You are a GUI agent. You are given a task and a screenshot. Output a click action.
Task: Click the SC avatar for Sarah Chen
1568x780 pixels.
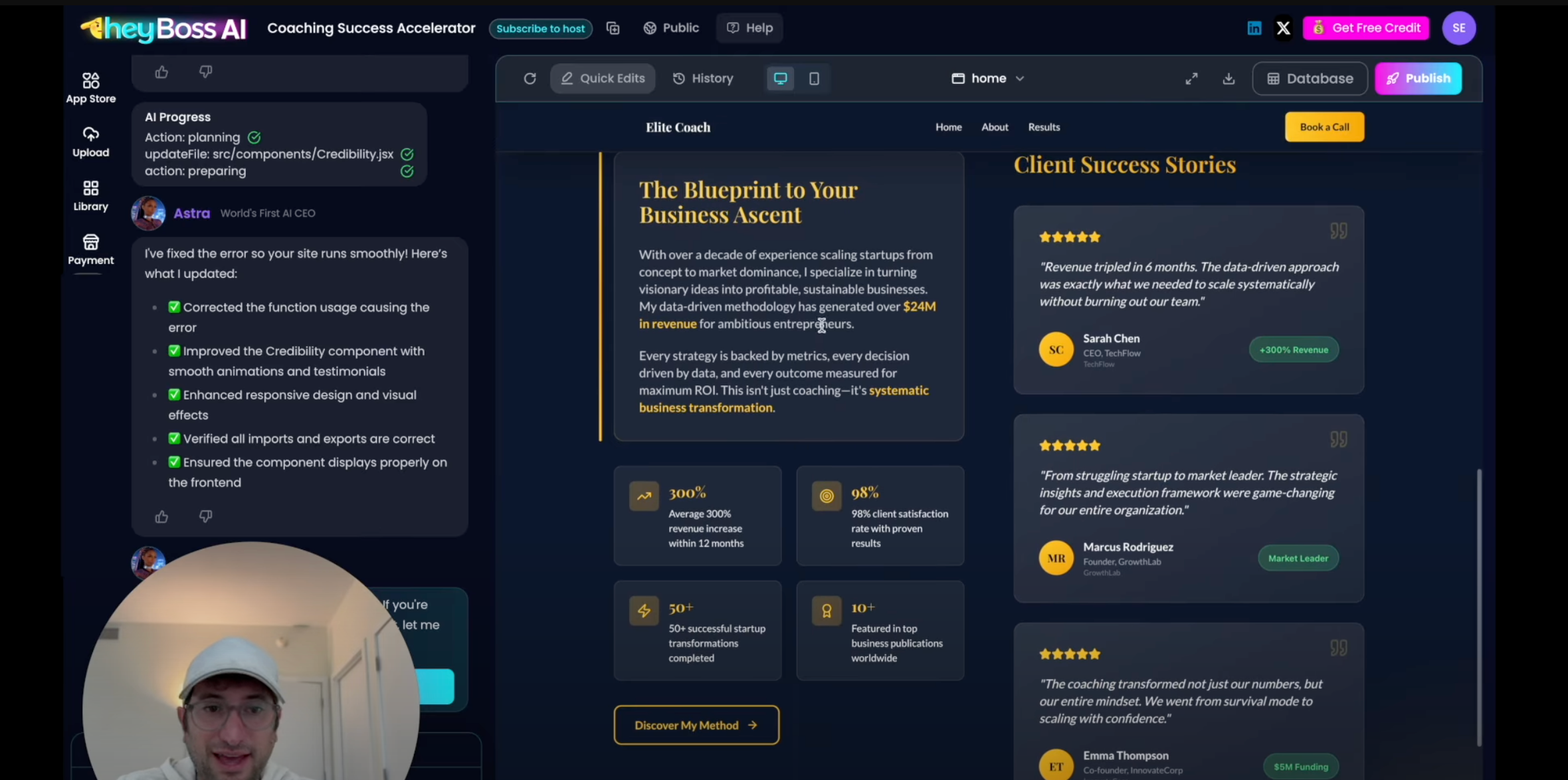click(x=1056, y=349)
